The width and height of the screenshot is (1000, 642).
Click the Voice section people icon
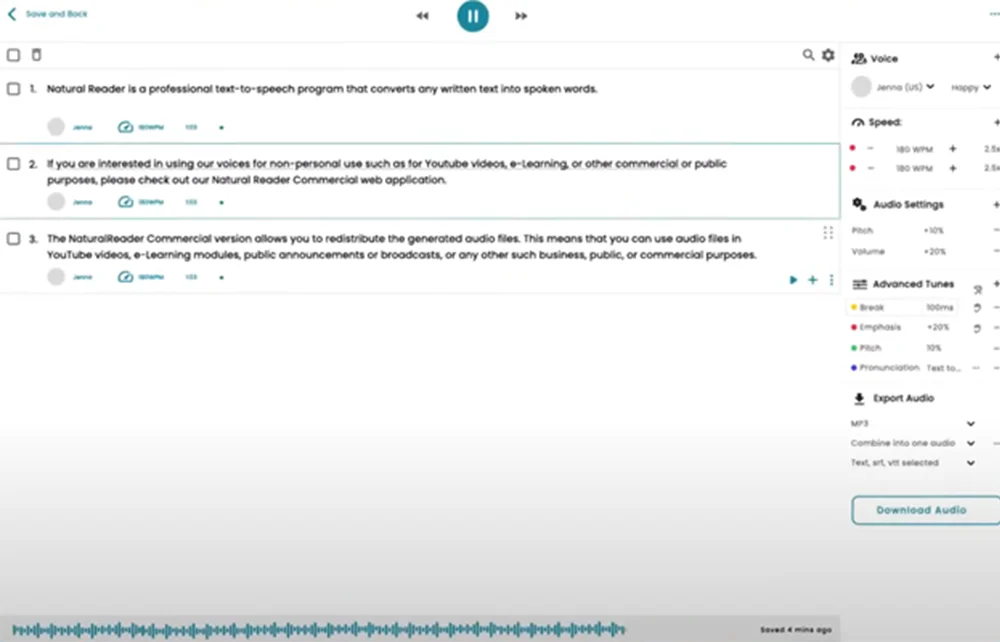click(859, 59)
